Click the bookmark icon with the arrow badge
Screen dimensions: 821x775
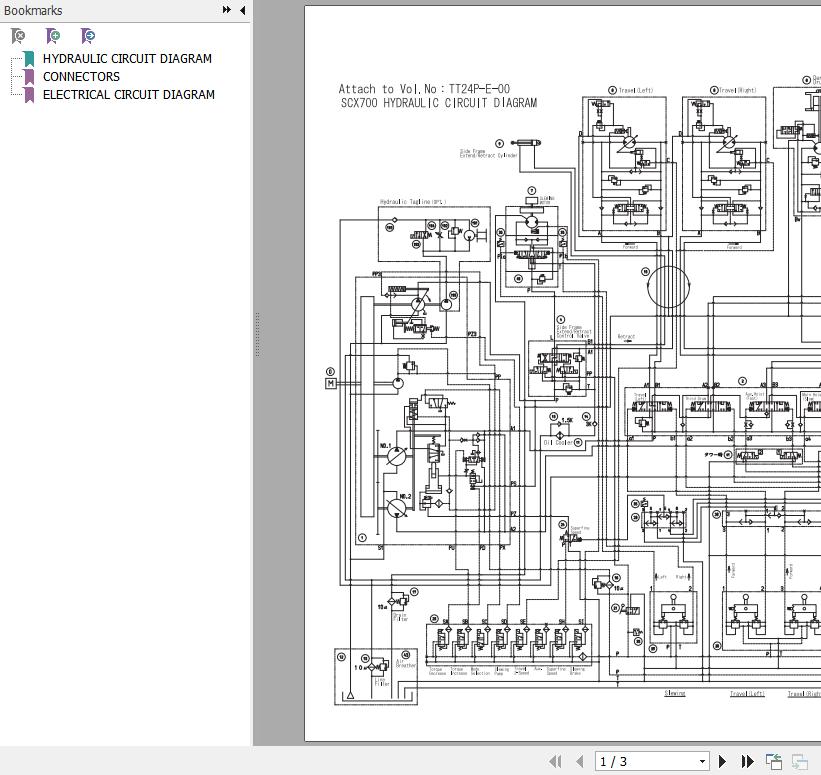(88, 36)
